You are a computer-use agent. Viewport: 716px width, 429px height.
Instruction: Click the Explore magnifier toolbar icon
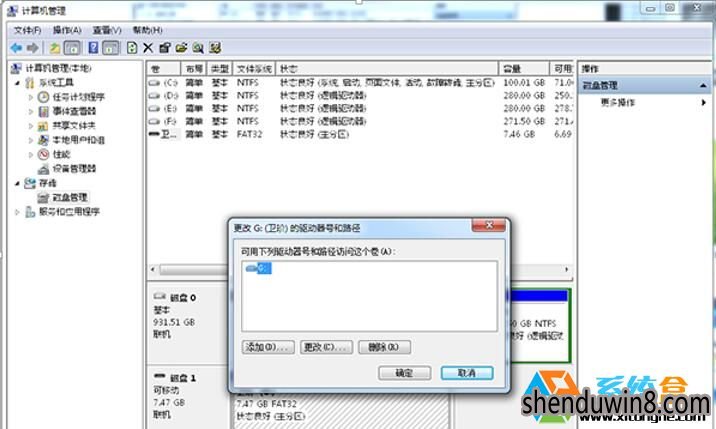pos(198,48)
